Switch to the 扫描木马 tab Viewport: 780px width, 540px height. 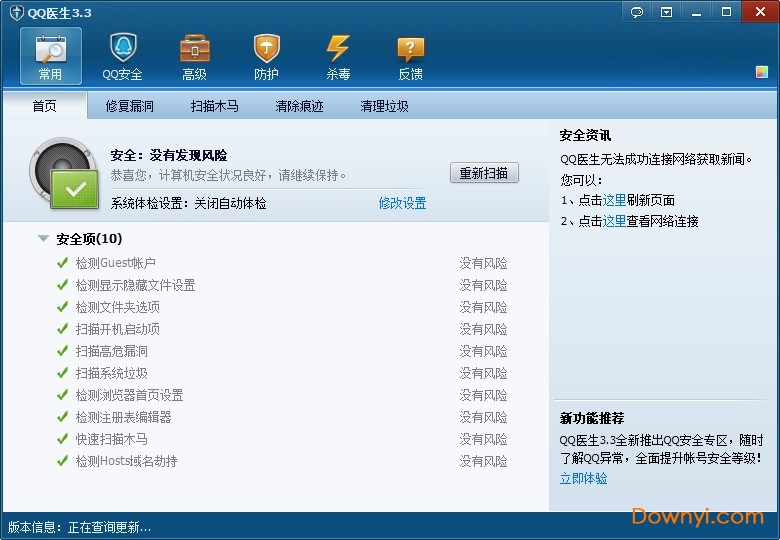click(215, 106)
